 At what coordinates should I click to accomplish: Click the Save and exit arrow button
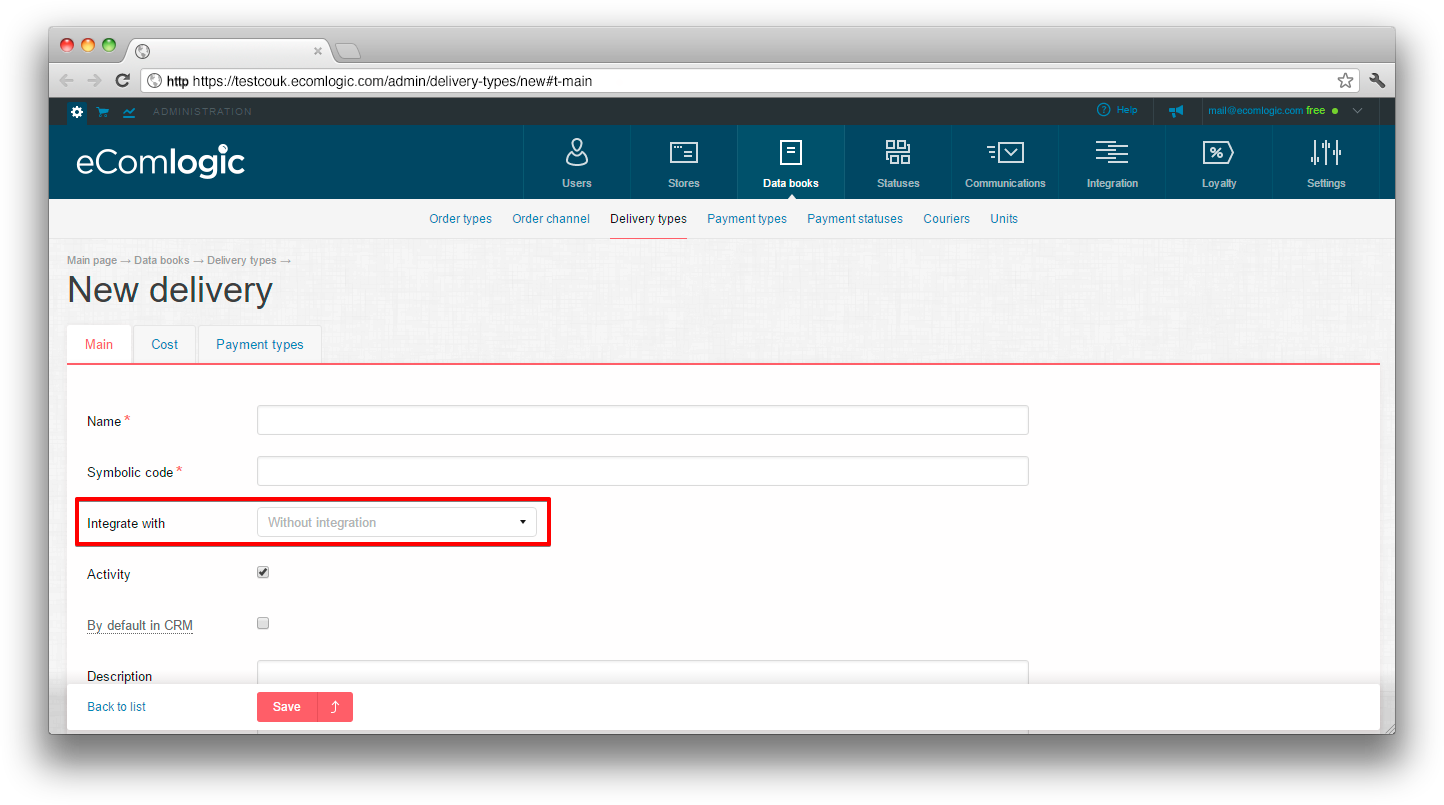pos(335,707)
